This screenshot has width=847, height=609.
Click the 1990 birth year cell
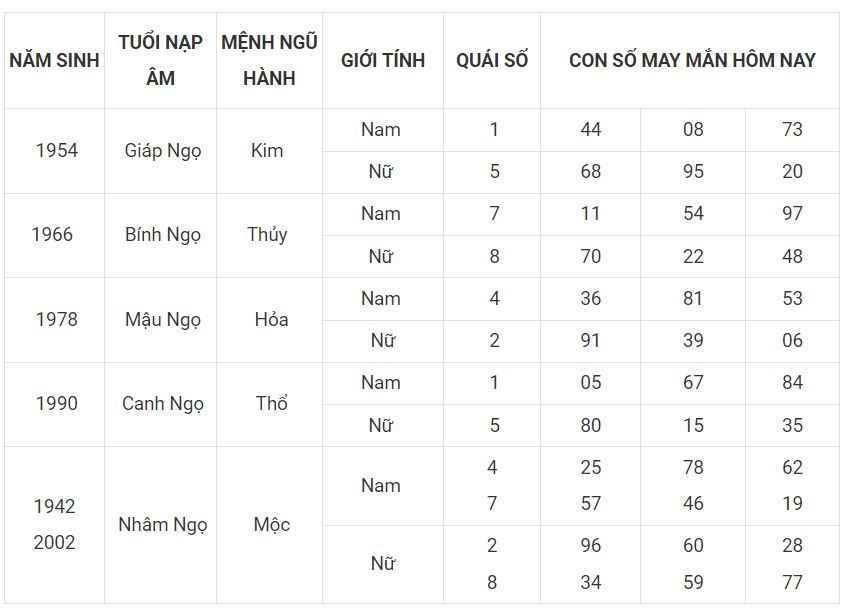pyautogui.click(x=55, y=404)
